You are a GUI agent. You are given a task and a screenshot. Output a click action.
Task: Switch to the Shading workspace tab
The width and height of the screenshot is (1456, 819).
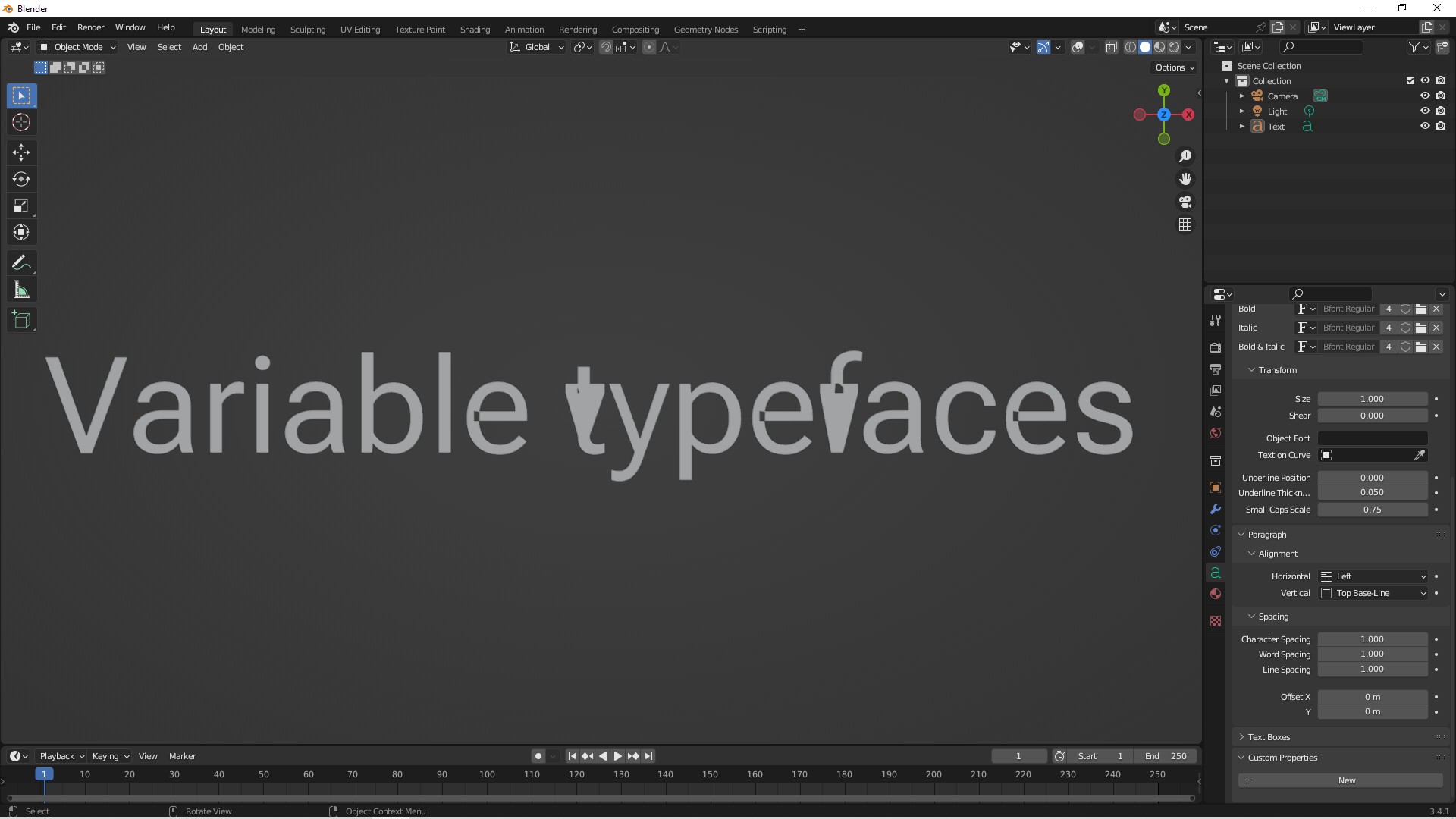(475, 30)
